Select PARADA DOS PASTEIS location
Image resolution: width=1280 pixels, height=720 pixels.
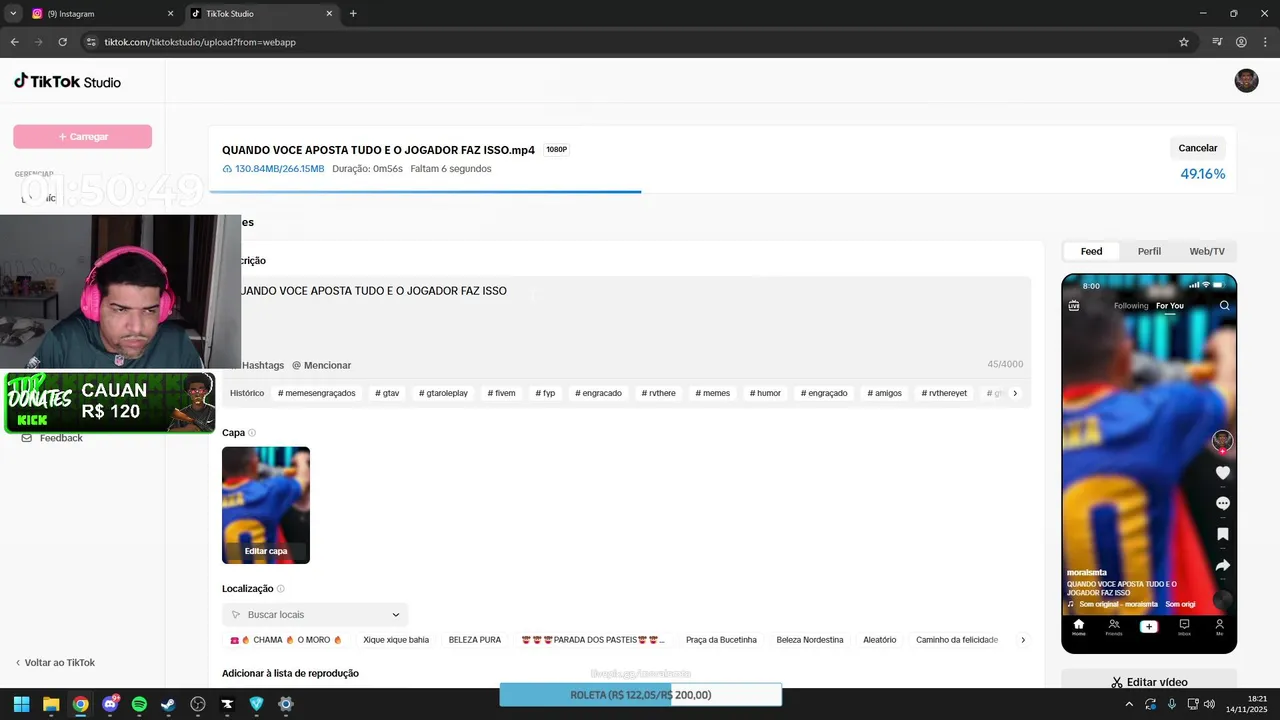coord(593,640)
